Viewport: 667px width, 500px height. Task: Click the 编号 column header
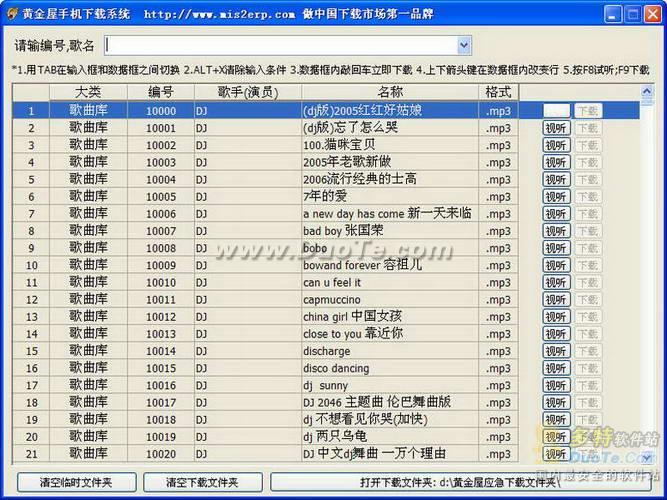pos(160,92)
